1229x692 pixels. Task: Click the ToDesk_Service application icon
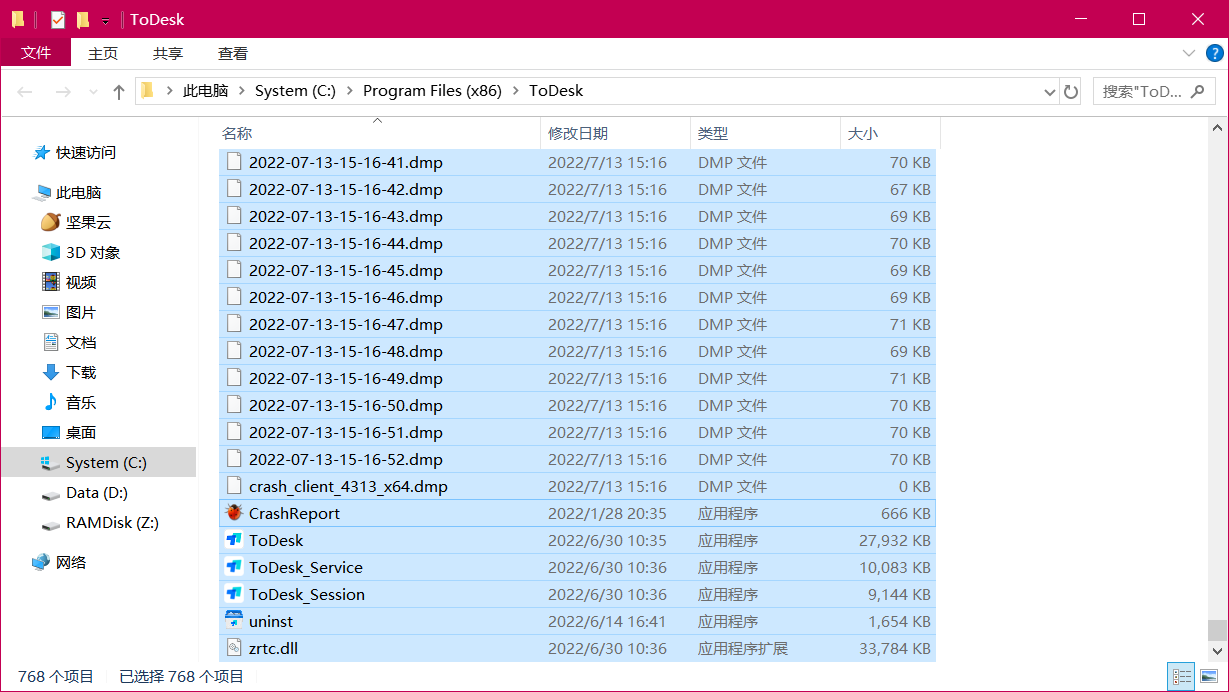(234, 567)
